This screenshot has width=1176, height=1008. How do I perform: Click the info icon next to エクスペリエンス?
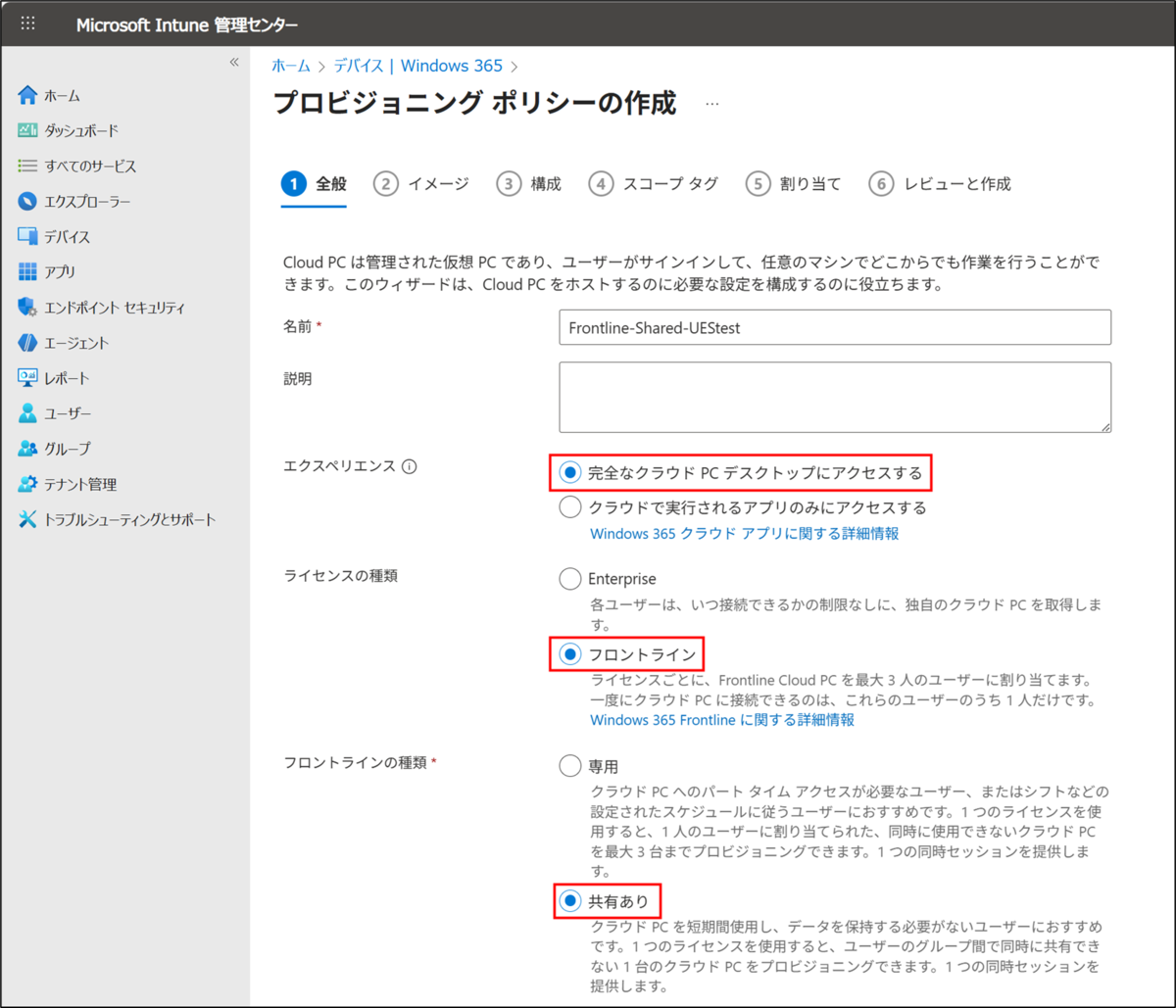[410, 466]
